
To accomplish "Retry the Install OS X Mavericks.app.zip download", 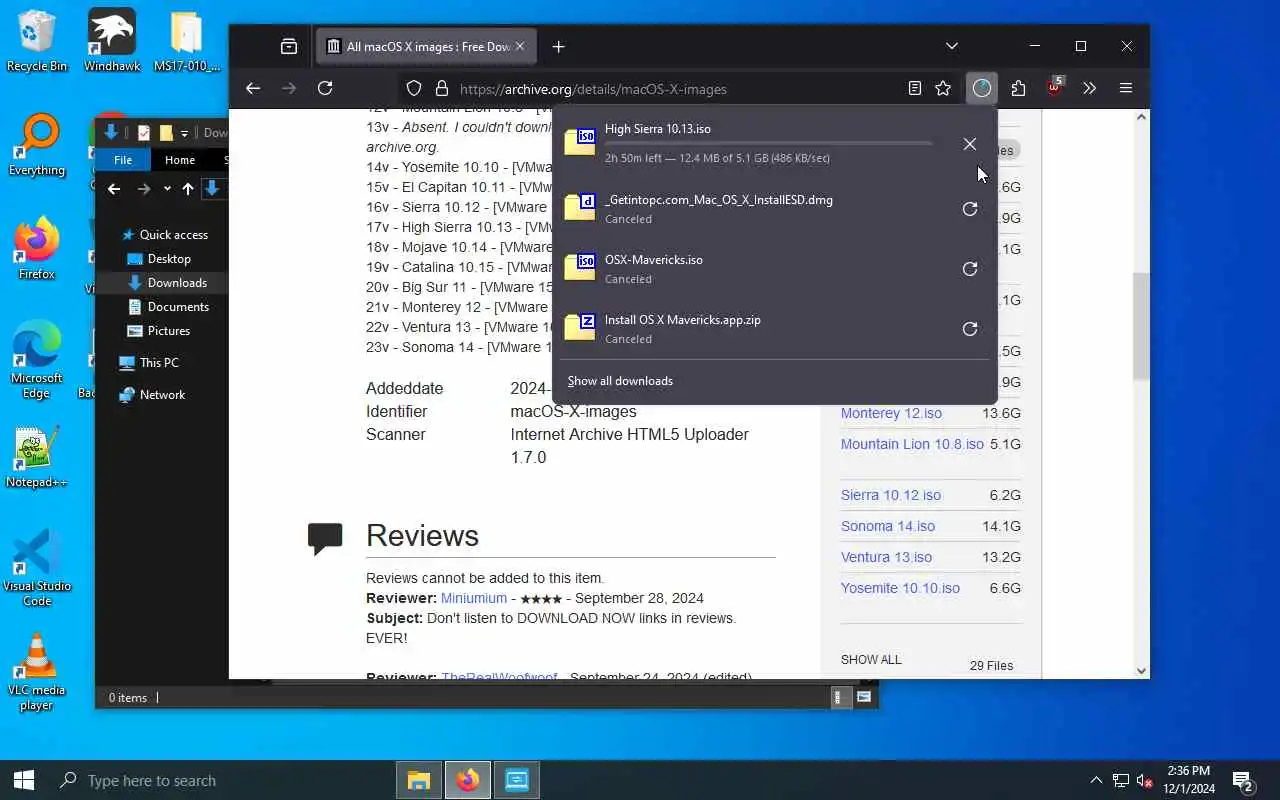I will tap(969, 329).
